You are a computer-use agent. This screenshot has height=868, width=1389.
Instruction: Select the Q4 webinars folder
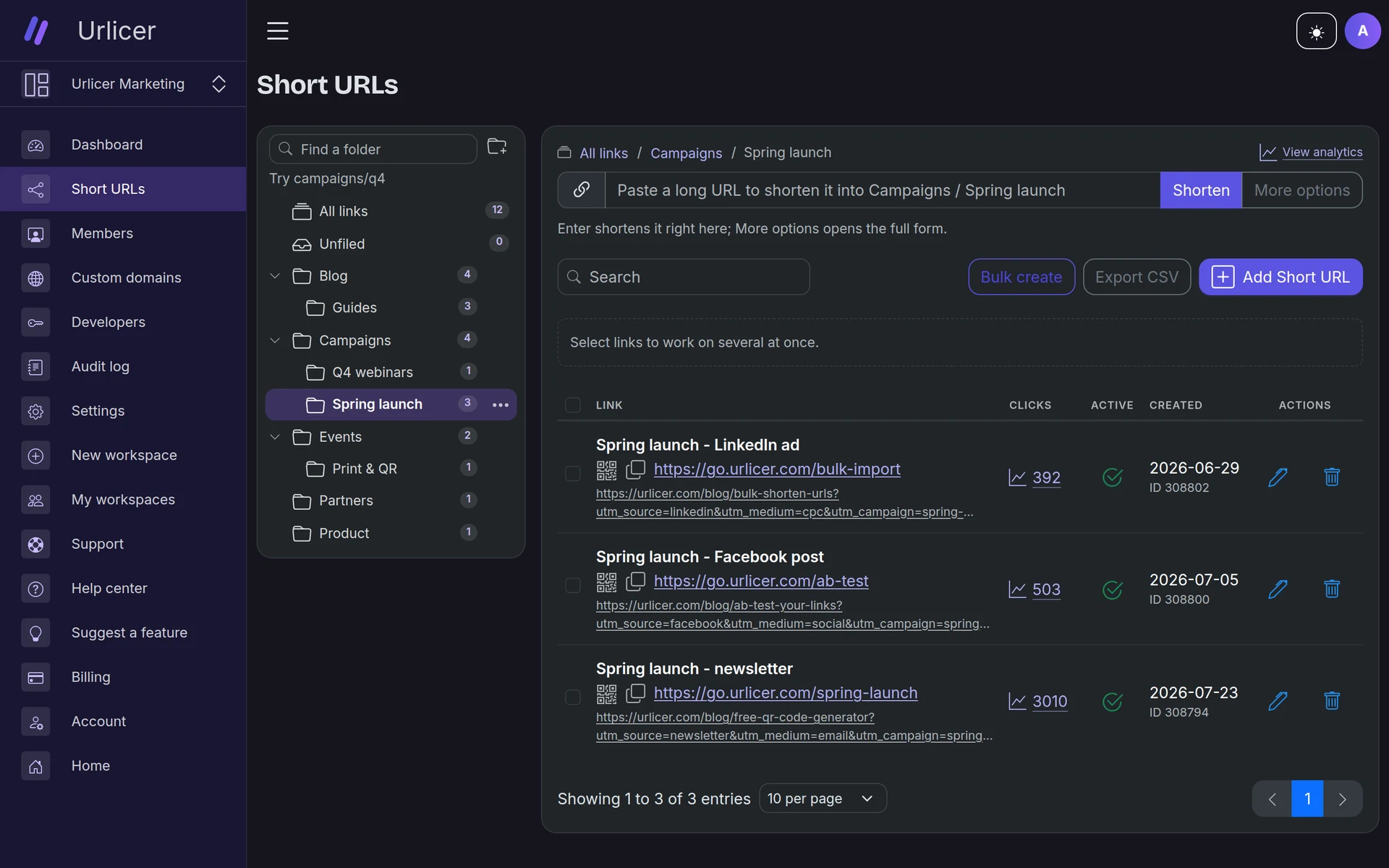pos(391,373)
